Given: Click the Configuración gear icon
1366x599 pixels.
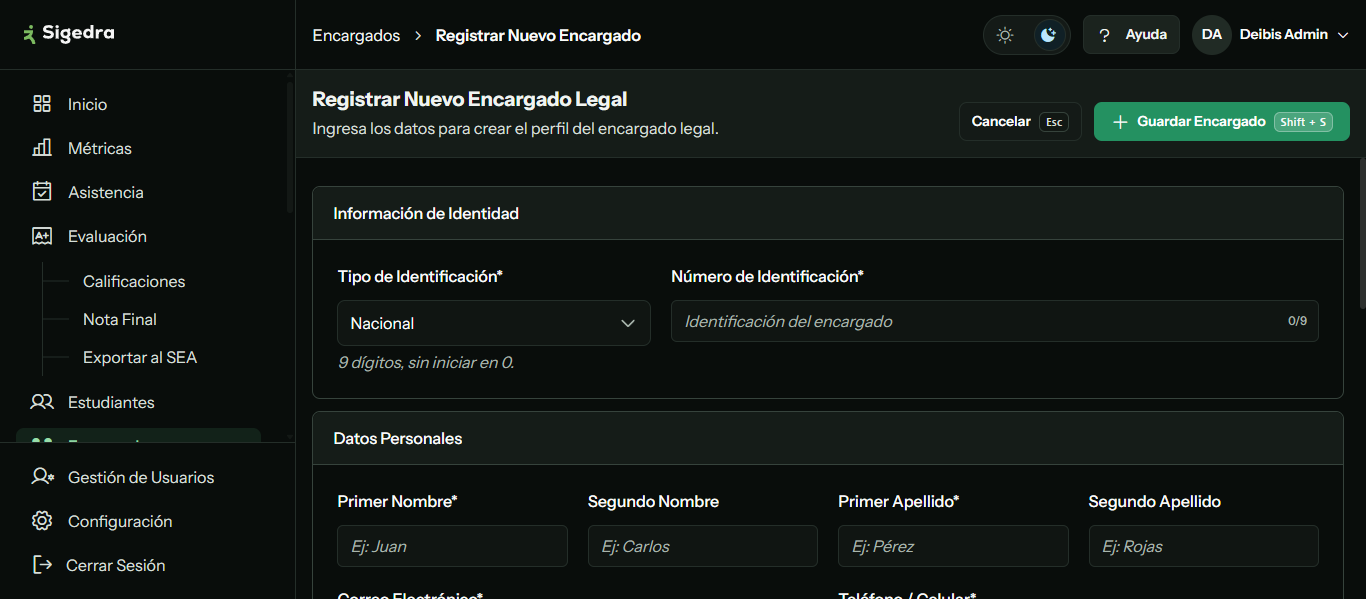Looking at the screenshot, I should (x=42, y=521).
